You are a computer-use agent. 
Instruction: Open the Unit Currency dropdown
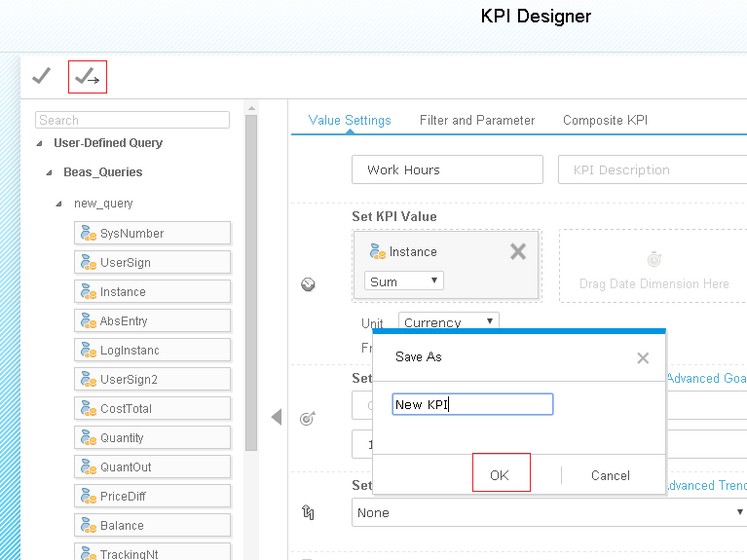point(448,322)
